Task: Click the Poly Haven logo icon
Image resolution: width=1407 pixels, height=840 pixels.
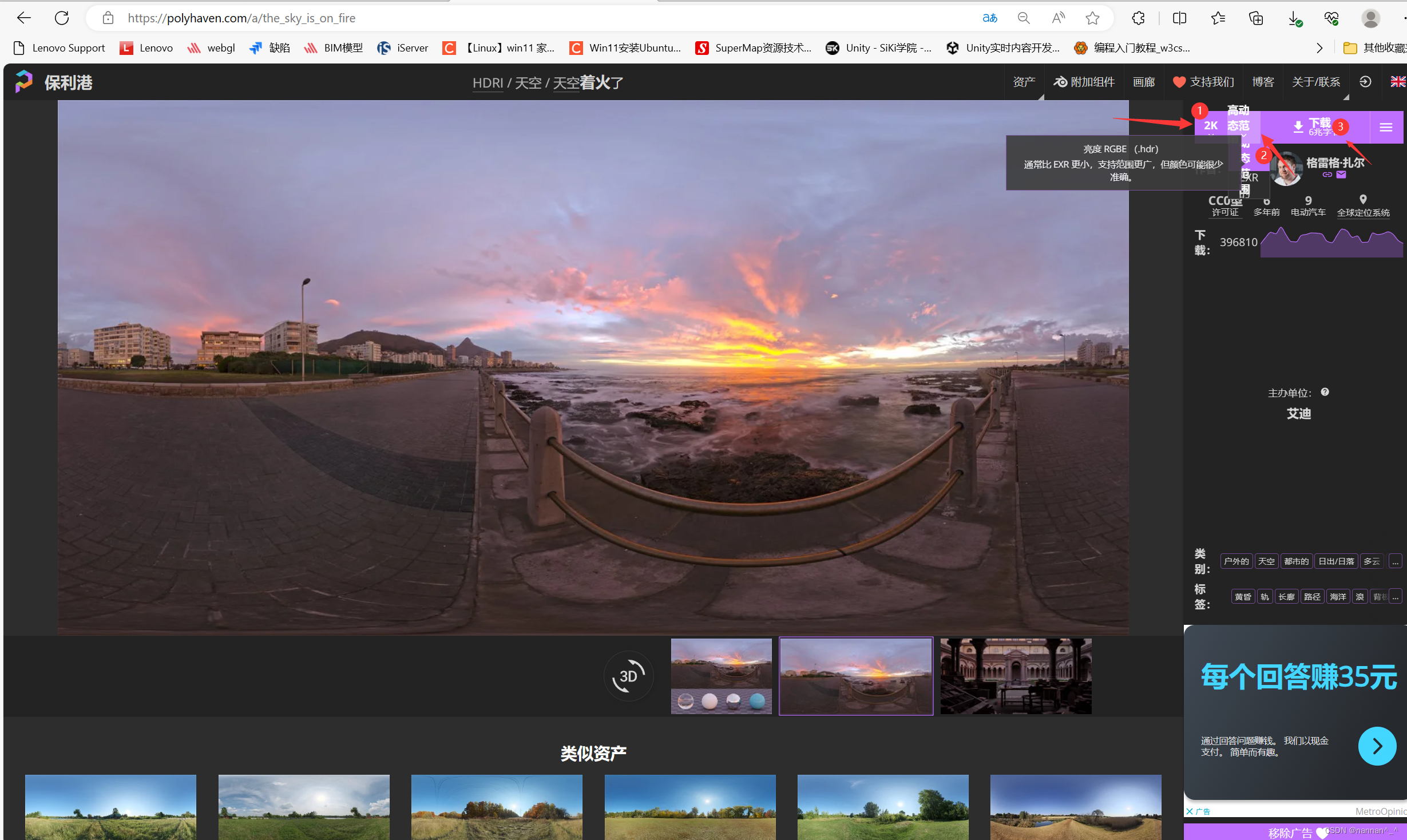Action: coord(24,82)
